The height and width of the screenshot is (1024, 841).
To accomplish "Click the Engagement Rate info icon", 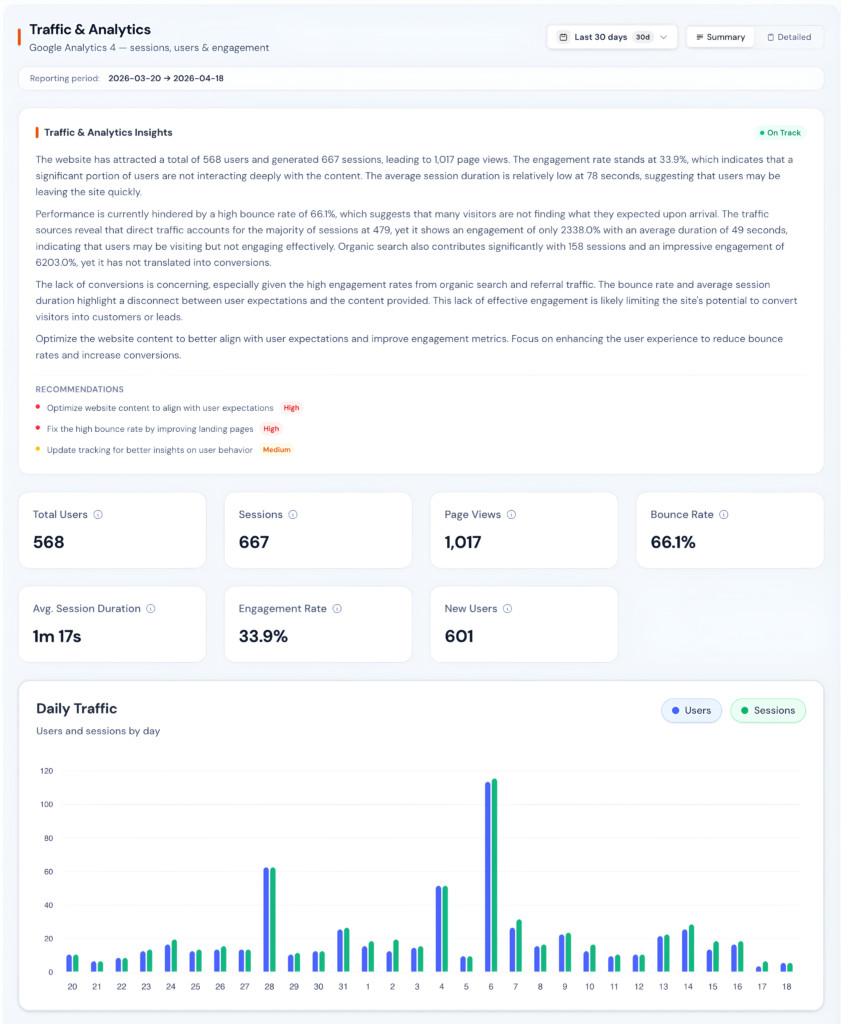I will pos(337,608).
